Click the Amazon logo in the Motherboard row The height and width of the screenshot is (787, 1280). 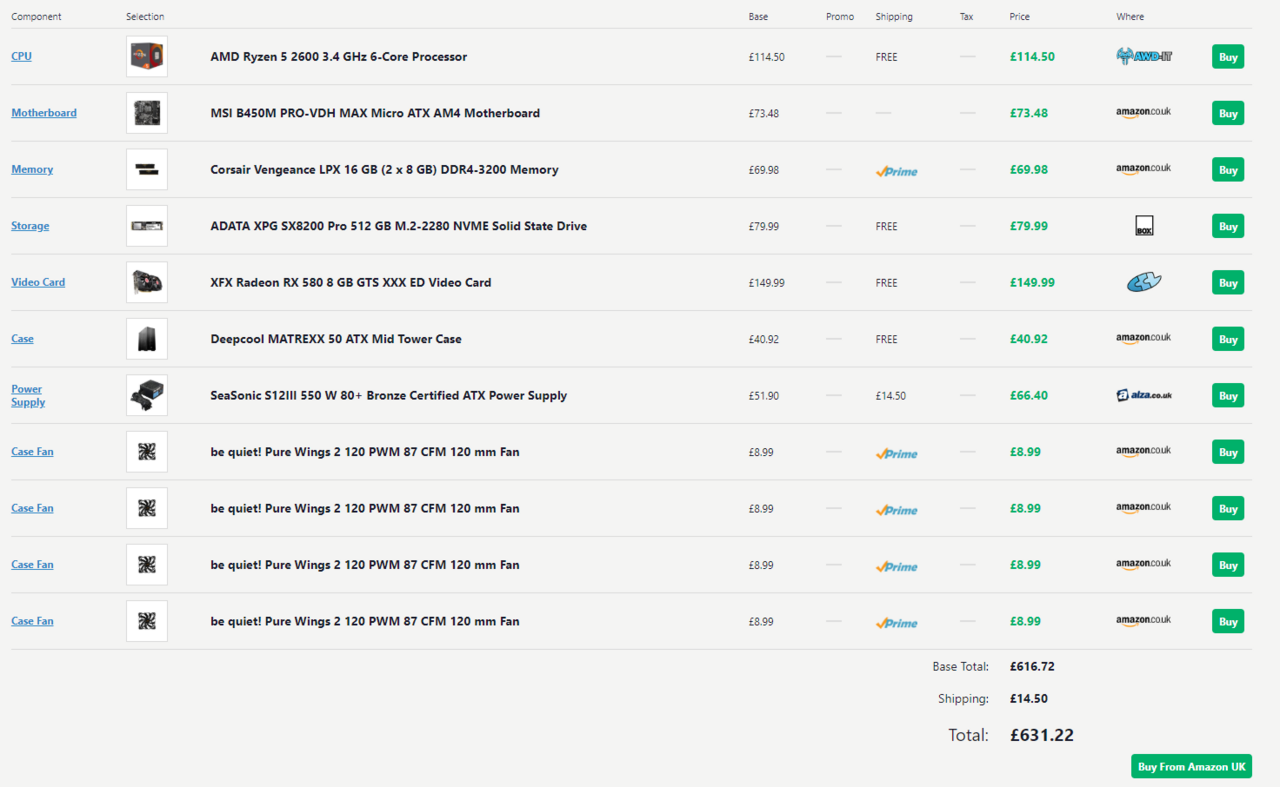click(x=1143, y=113)
